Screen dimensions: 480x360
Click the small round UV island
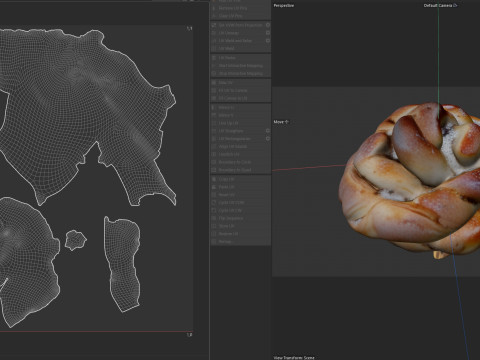76,240
